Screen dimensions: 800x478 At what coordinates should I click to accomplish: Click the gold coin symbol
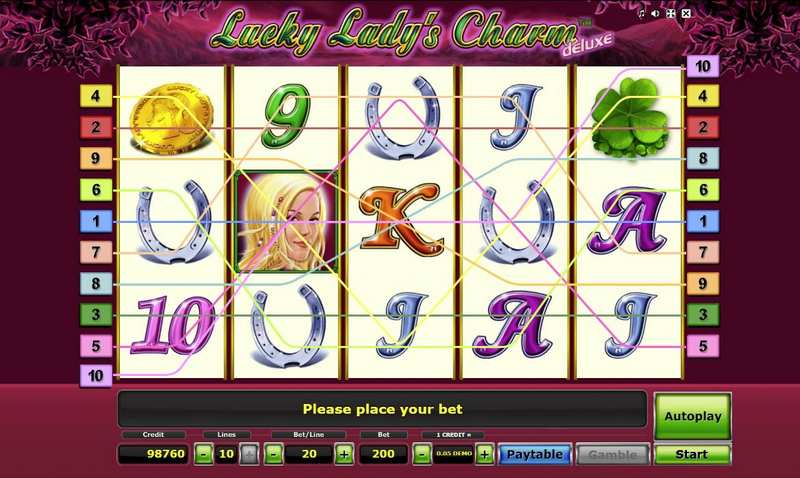(171, 120)
